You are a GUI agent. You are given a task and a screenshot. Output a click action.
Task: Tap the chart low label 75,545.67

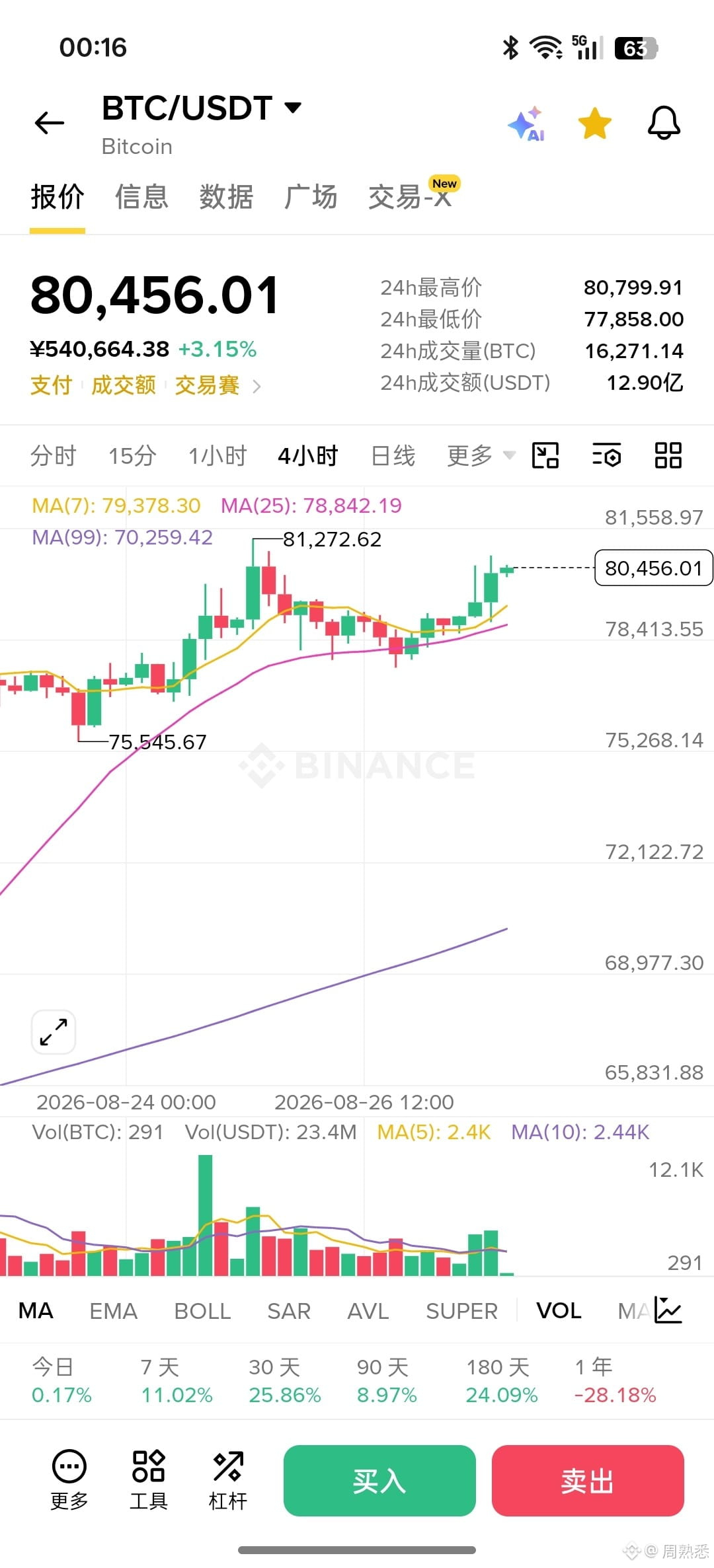(158, 742)
